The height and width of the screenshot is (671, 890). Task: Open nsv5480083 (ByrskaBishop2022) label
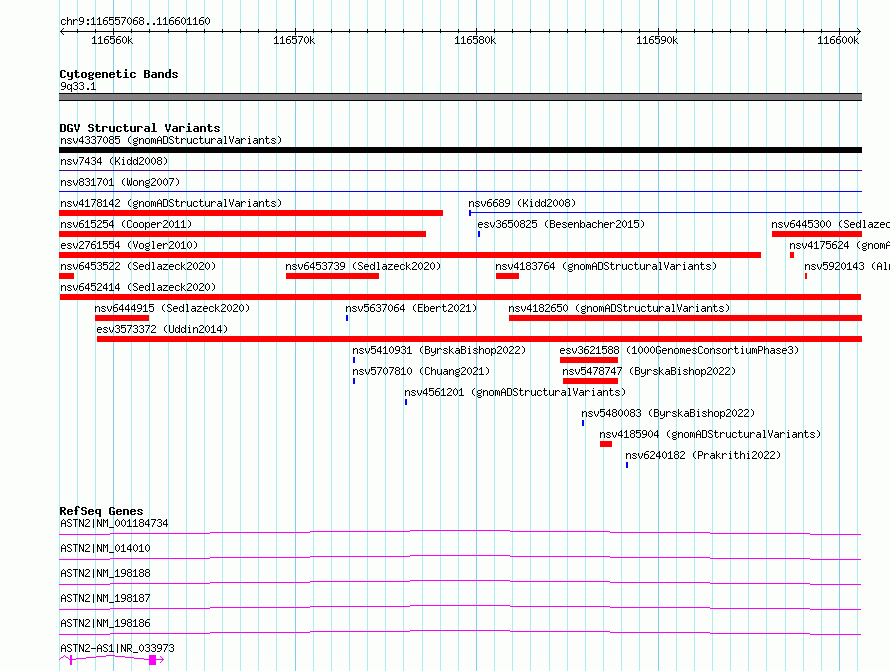[x=668, y=413]
